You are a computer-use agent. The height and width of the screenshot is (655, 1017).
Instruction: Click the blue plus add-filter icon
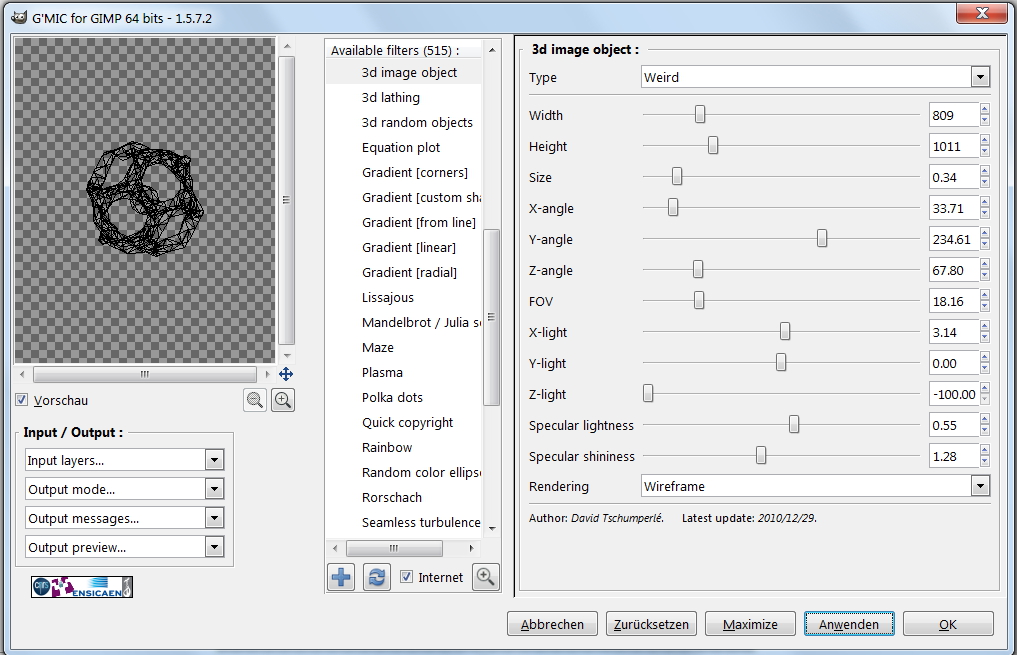click(x=341, y=577)
